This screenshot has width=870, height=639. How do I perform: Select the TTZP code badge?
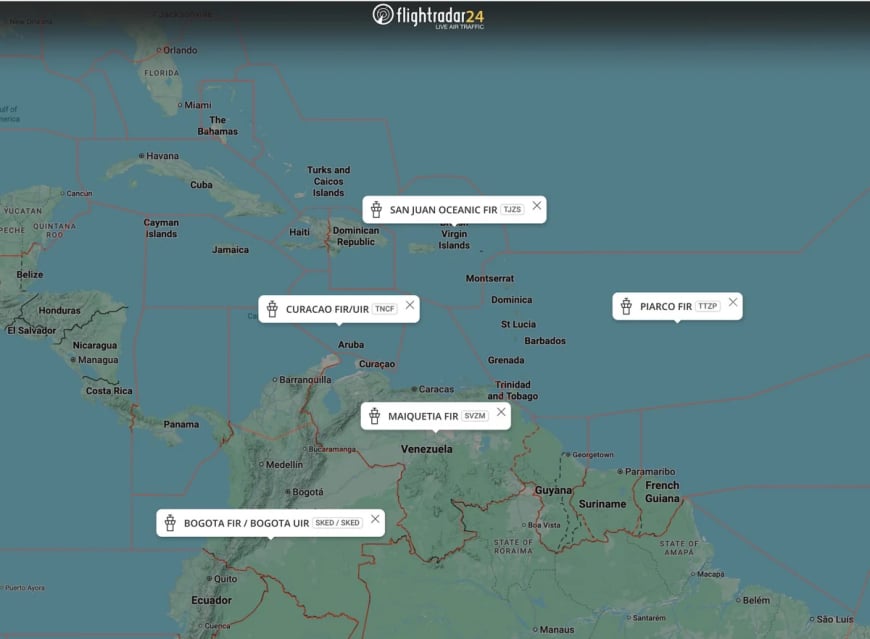[x=707, y=306]
